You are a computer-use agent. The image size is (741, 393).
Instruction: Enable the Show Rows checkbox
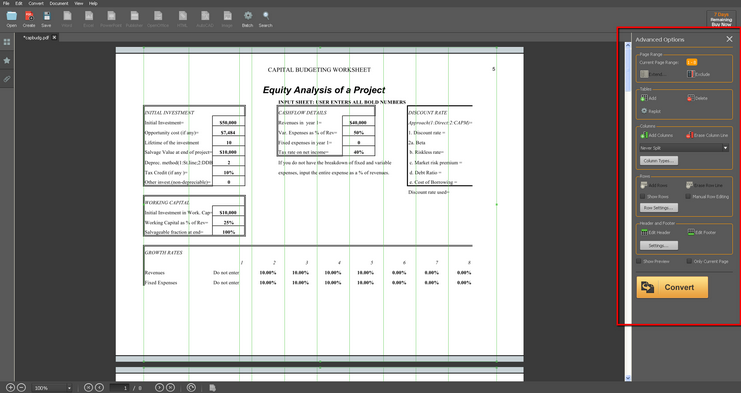[643, 196]
